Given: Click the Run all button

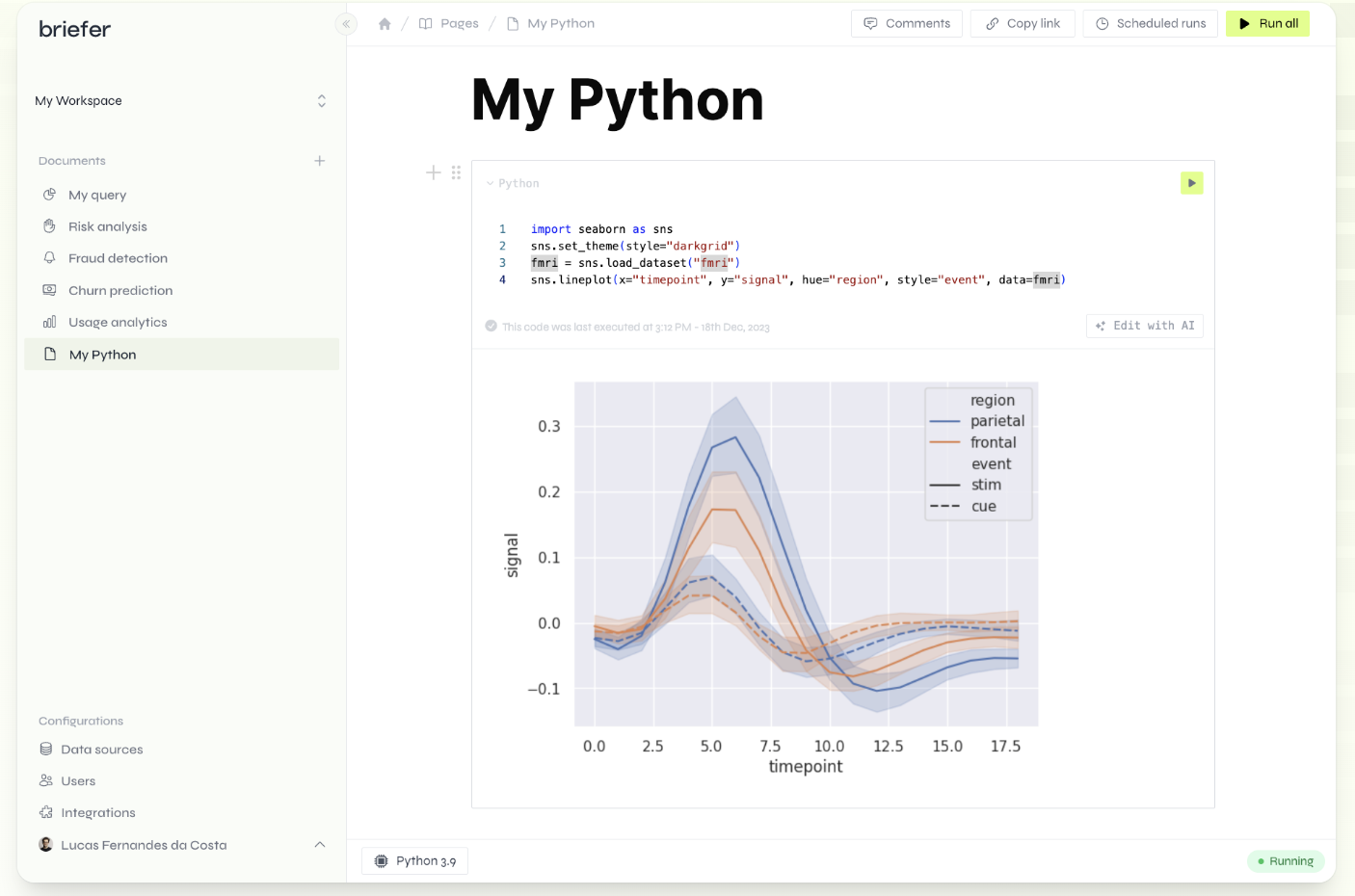Looking at the screenshot, I should coord(1267,22).
